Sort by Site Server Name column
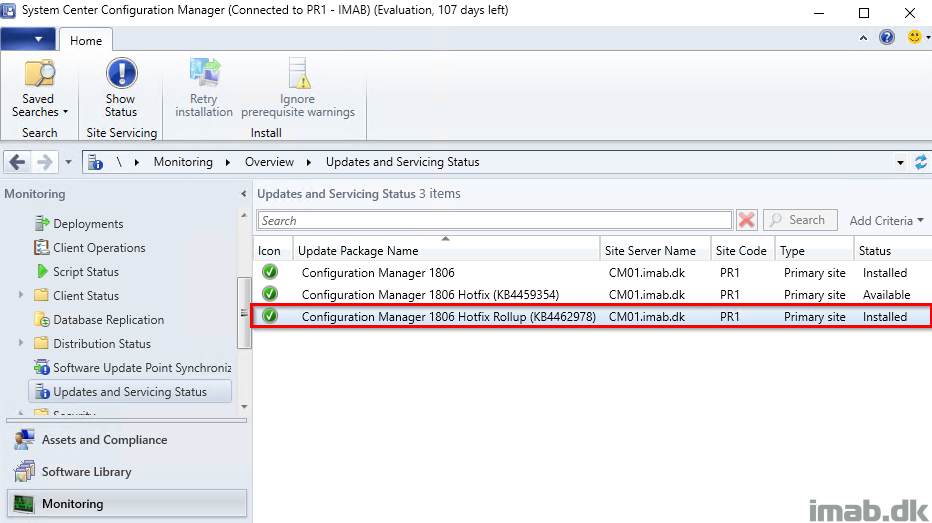The width and height of the screenshot is (932, 523). 656,251
